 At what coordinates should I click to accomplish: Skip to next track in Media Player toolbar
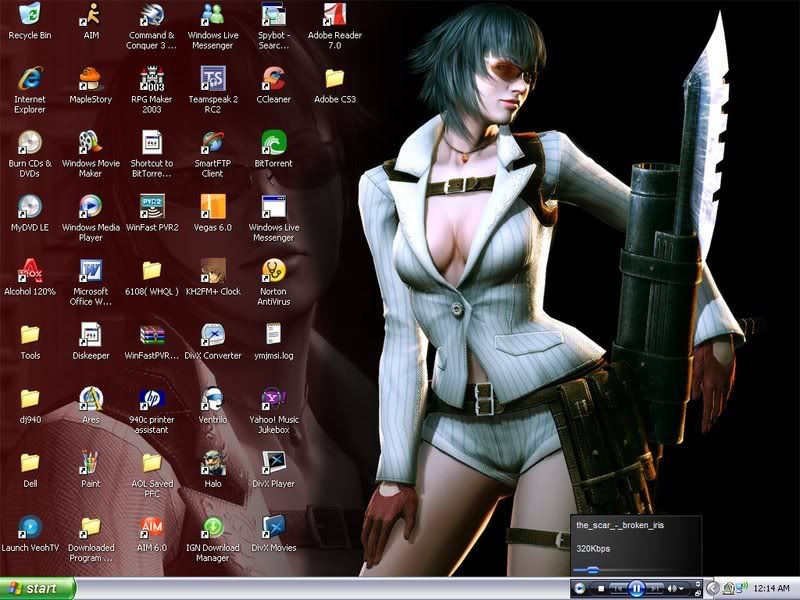click(654, 588)
